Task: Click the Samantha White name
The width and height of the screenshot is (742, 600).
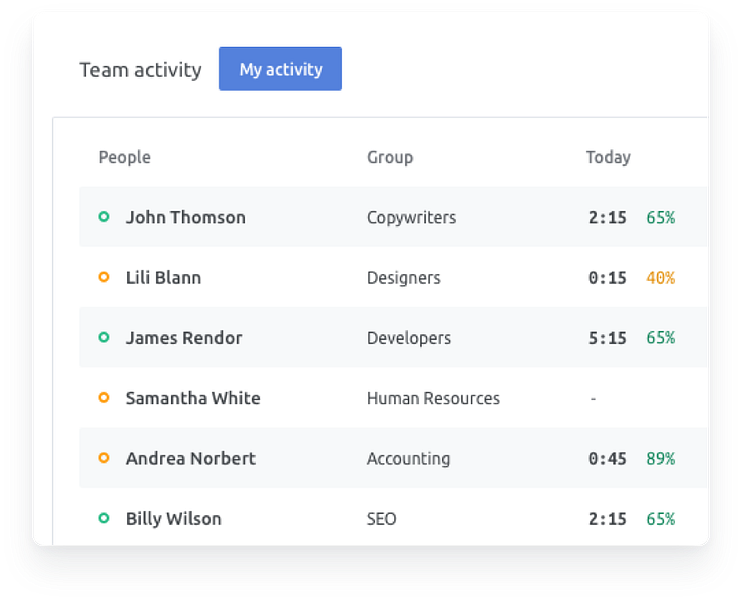Action: point(193,398)
